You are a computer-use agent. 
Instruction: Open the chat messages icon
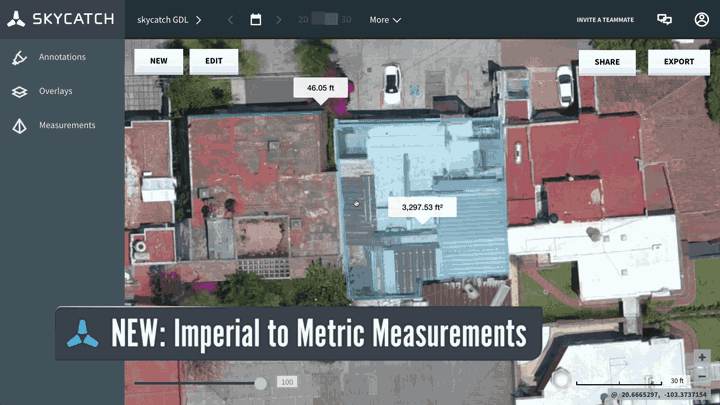664,19
